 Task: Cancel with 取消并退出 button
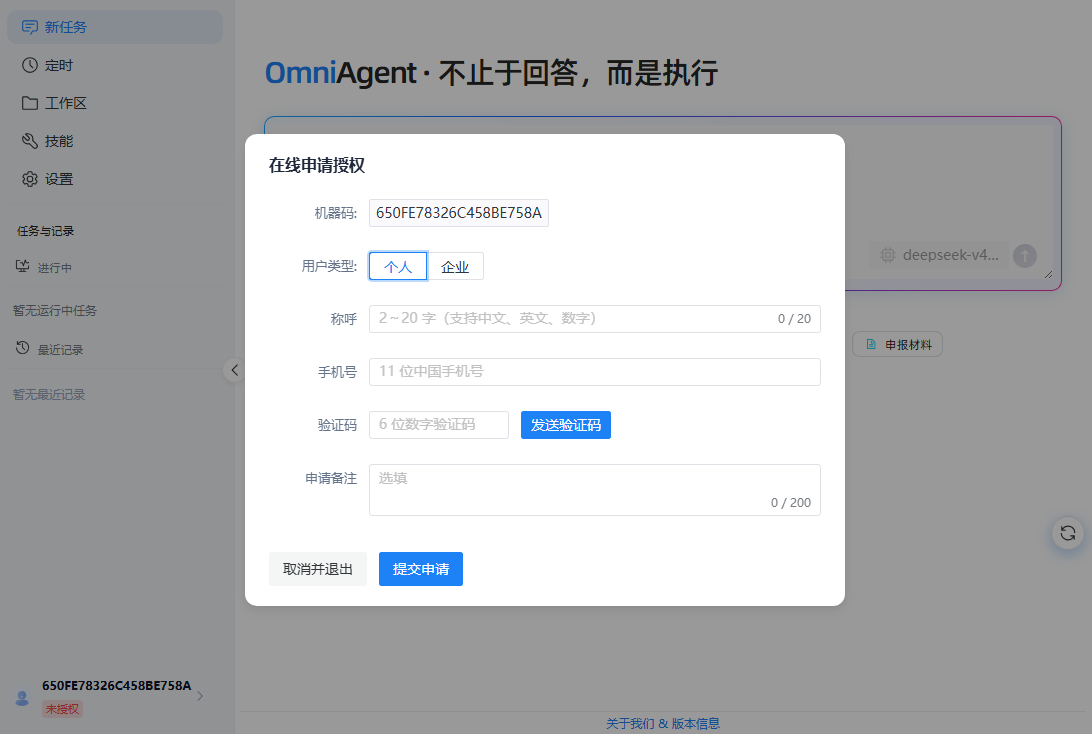pos(318,569)
